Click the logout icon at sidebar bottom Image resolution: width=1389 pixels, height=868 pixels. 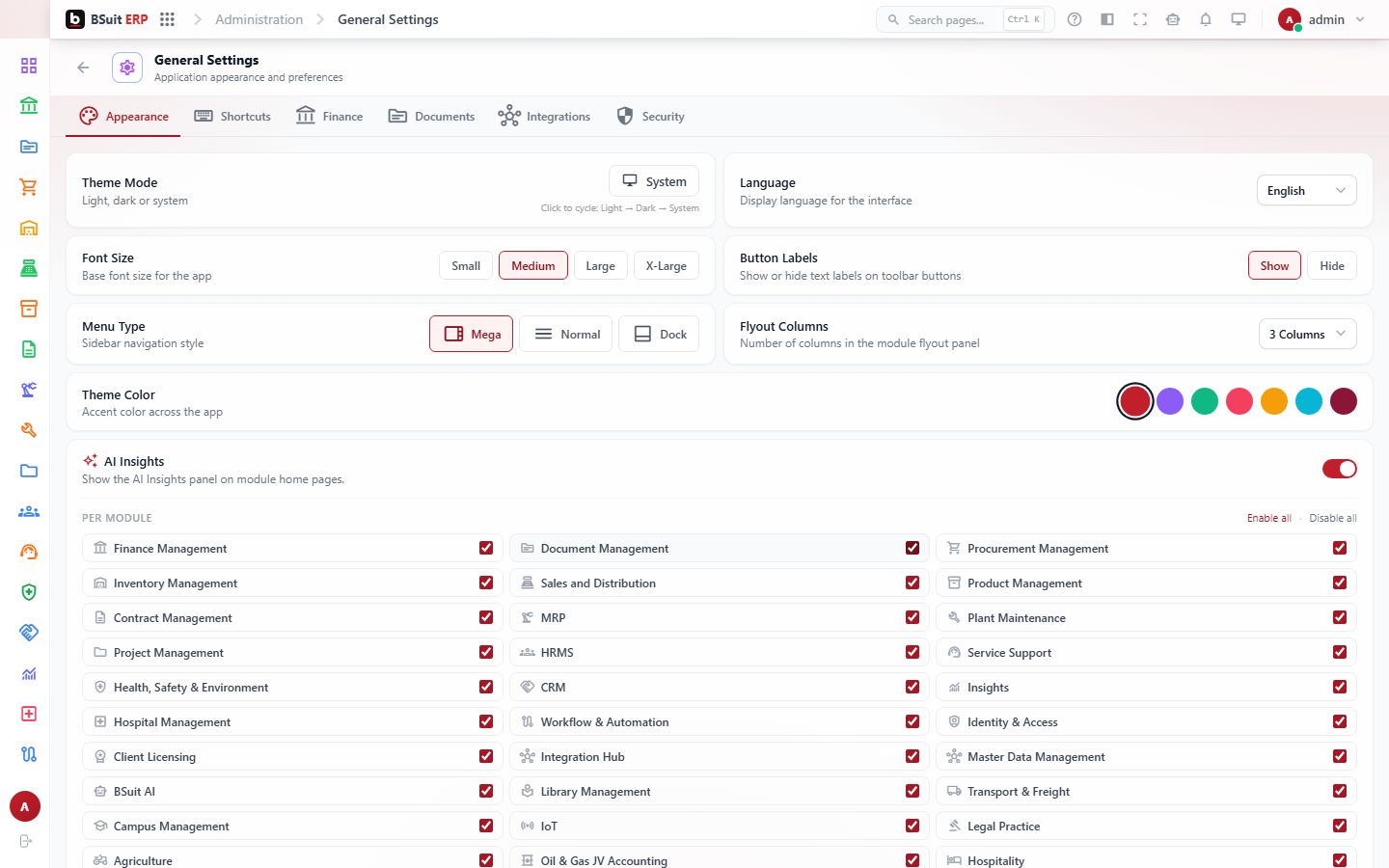point(26,841)
